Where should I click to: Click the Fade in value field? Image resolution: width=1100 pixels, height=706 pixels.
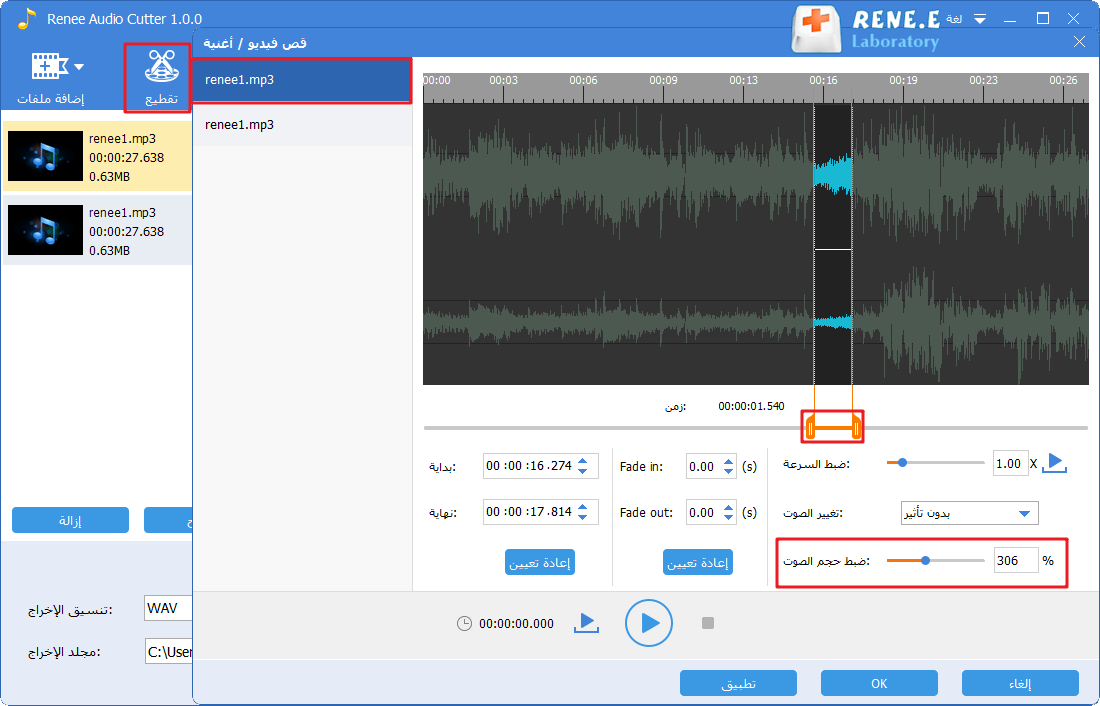click(x=703, y=467)
